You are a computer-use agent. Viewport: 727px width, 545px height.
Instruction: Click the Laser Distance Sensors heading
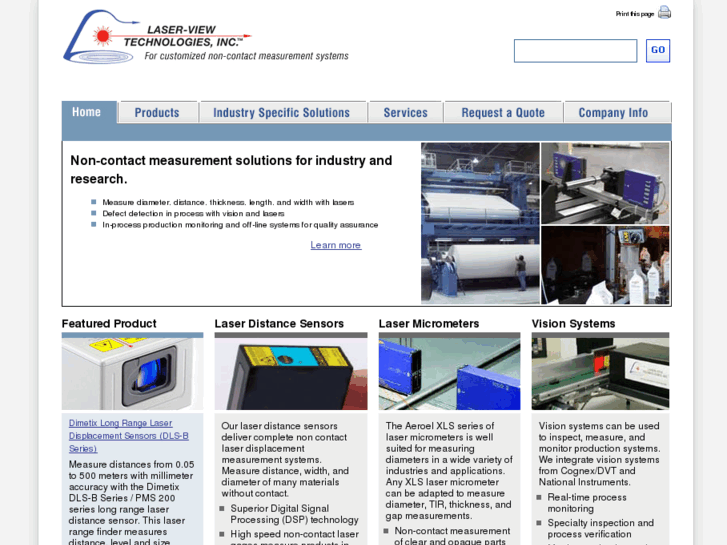(279, 324)
